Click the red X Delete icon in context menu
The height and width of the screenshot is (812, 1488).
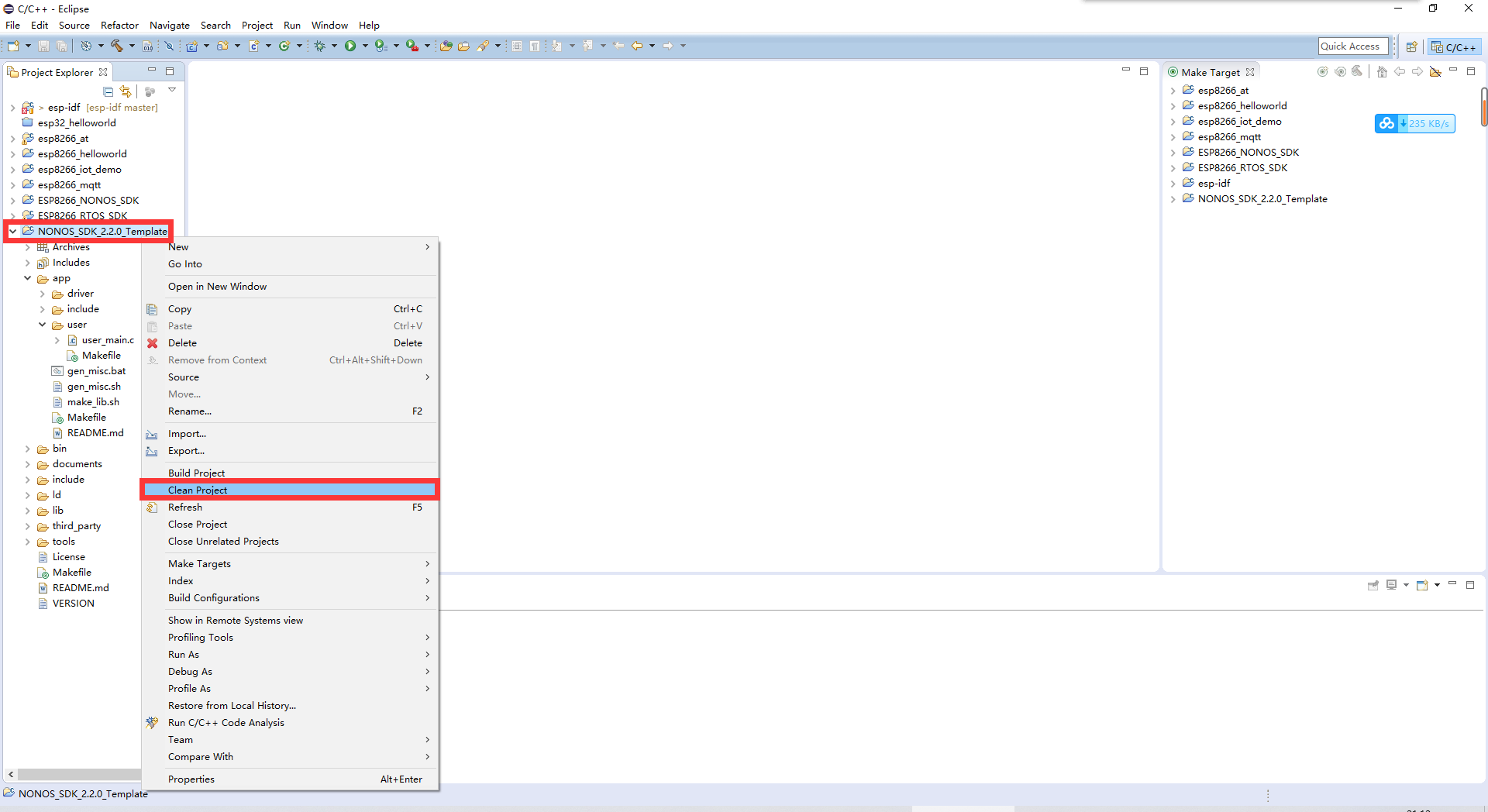pyautogui.click(x=153, y=343)
